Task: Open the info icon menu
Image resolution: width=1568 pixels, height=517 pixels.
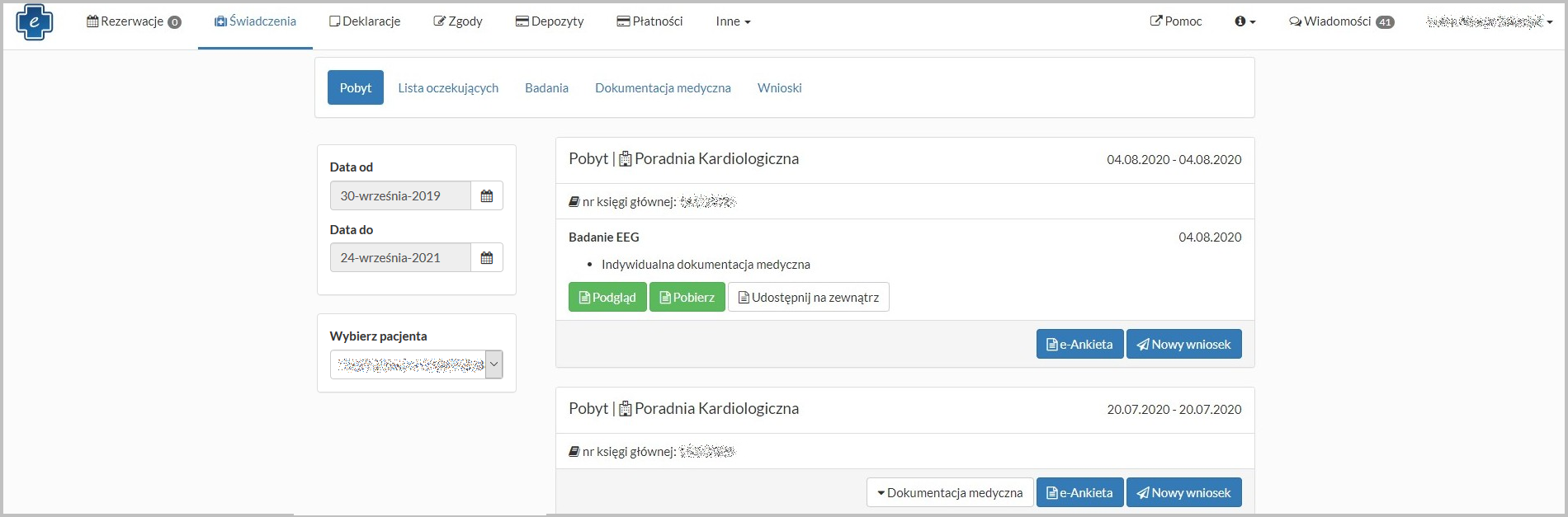Action: click(x=1244, y=21)
